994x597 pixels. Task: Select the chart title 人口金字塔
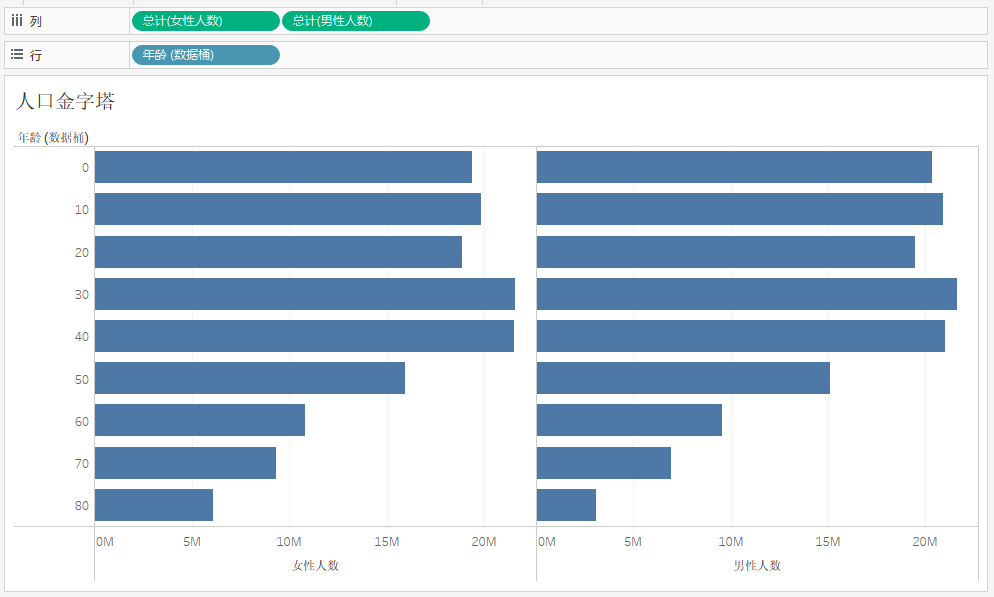65,101
